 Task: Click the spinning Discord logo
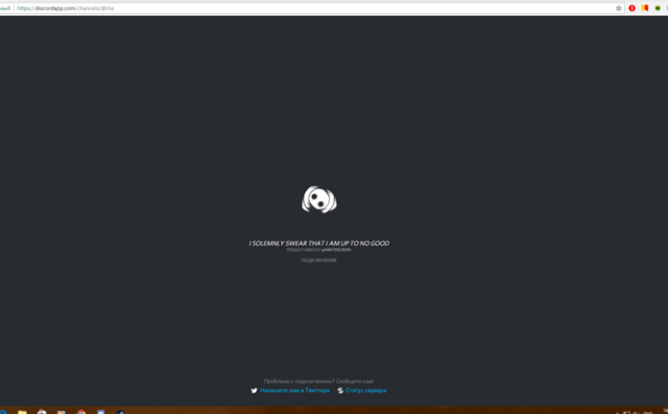(x=319, y=199)
